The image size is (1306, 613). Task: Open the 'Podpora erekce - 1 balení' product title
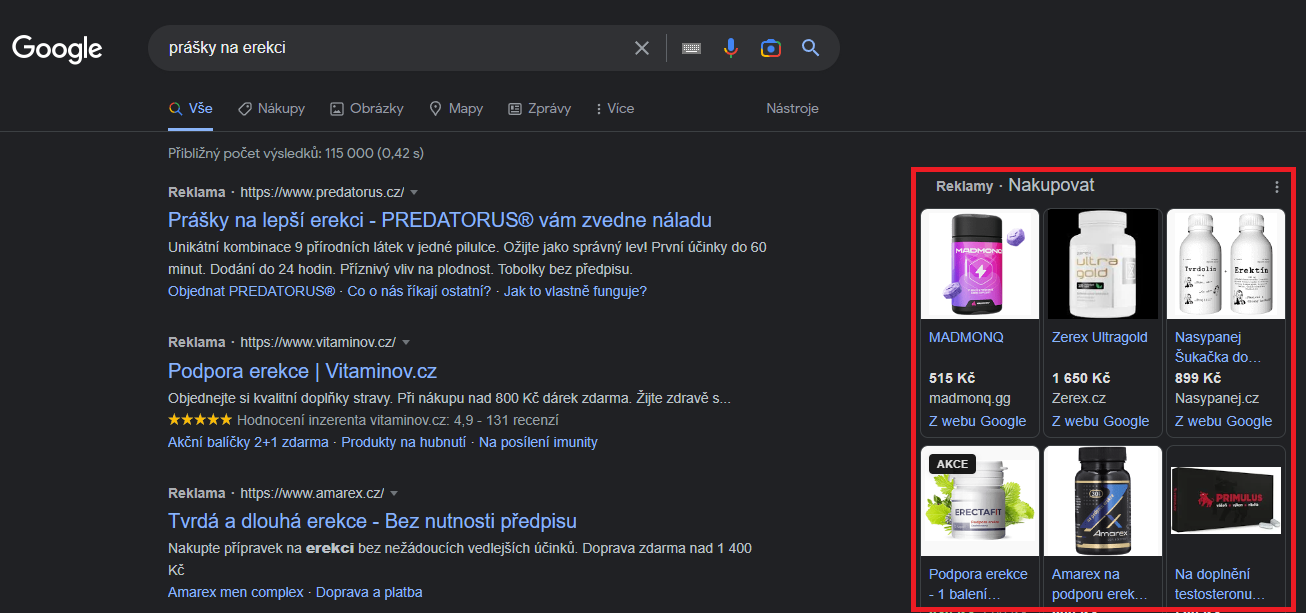click(978, 584)
